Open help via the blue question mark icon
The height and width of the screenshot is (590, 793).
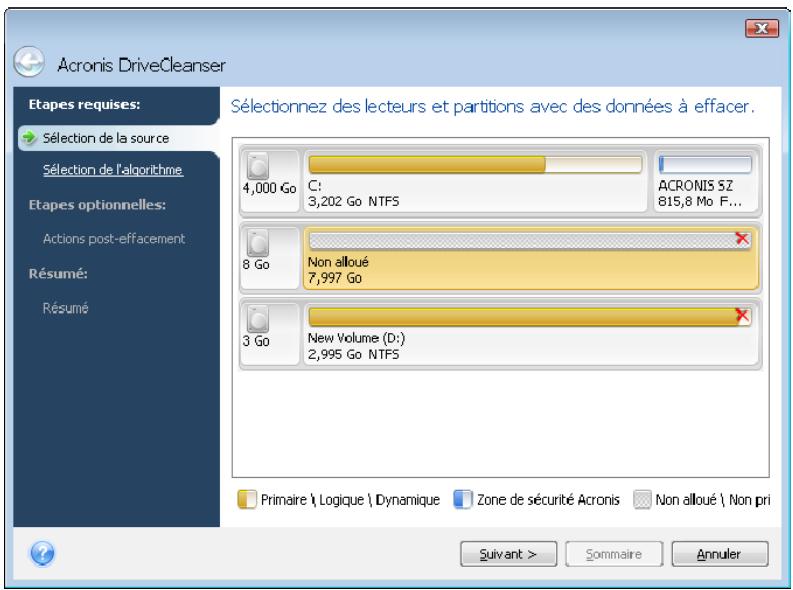[42, 554]
